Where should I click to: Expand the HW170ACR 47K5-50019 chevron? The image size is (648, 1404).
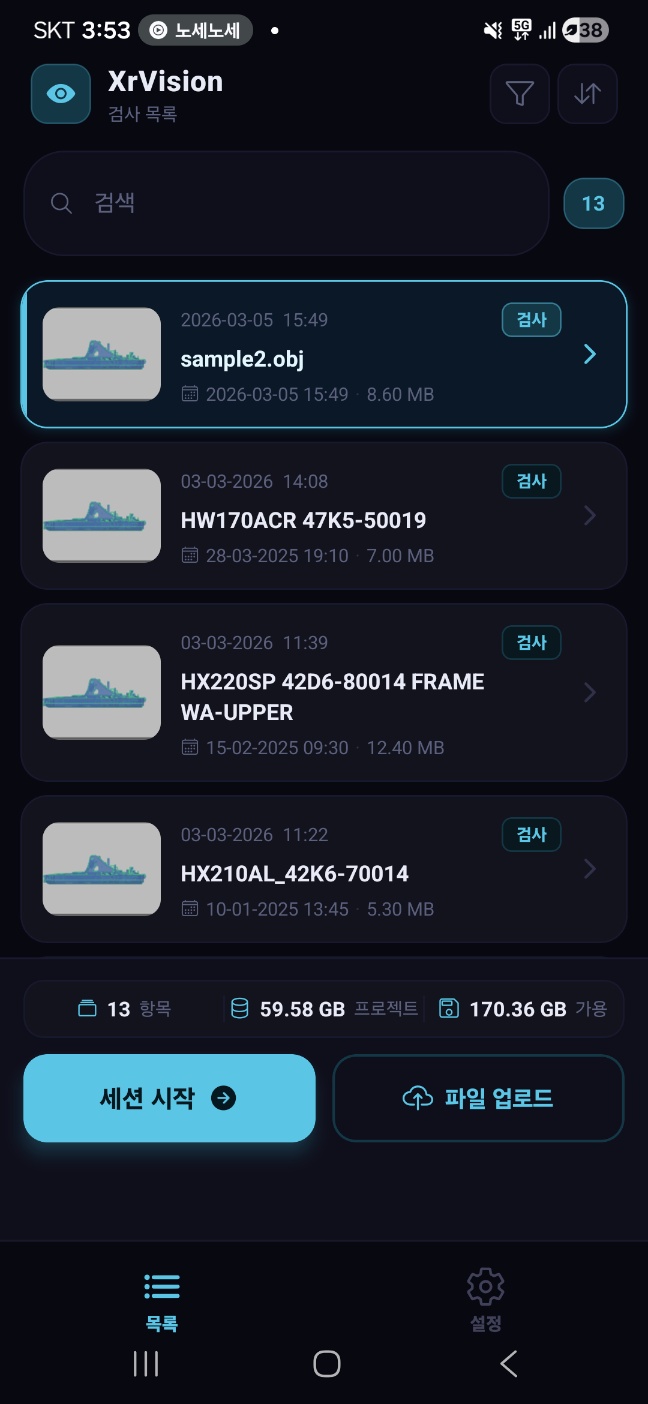[590, 515]
